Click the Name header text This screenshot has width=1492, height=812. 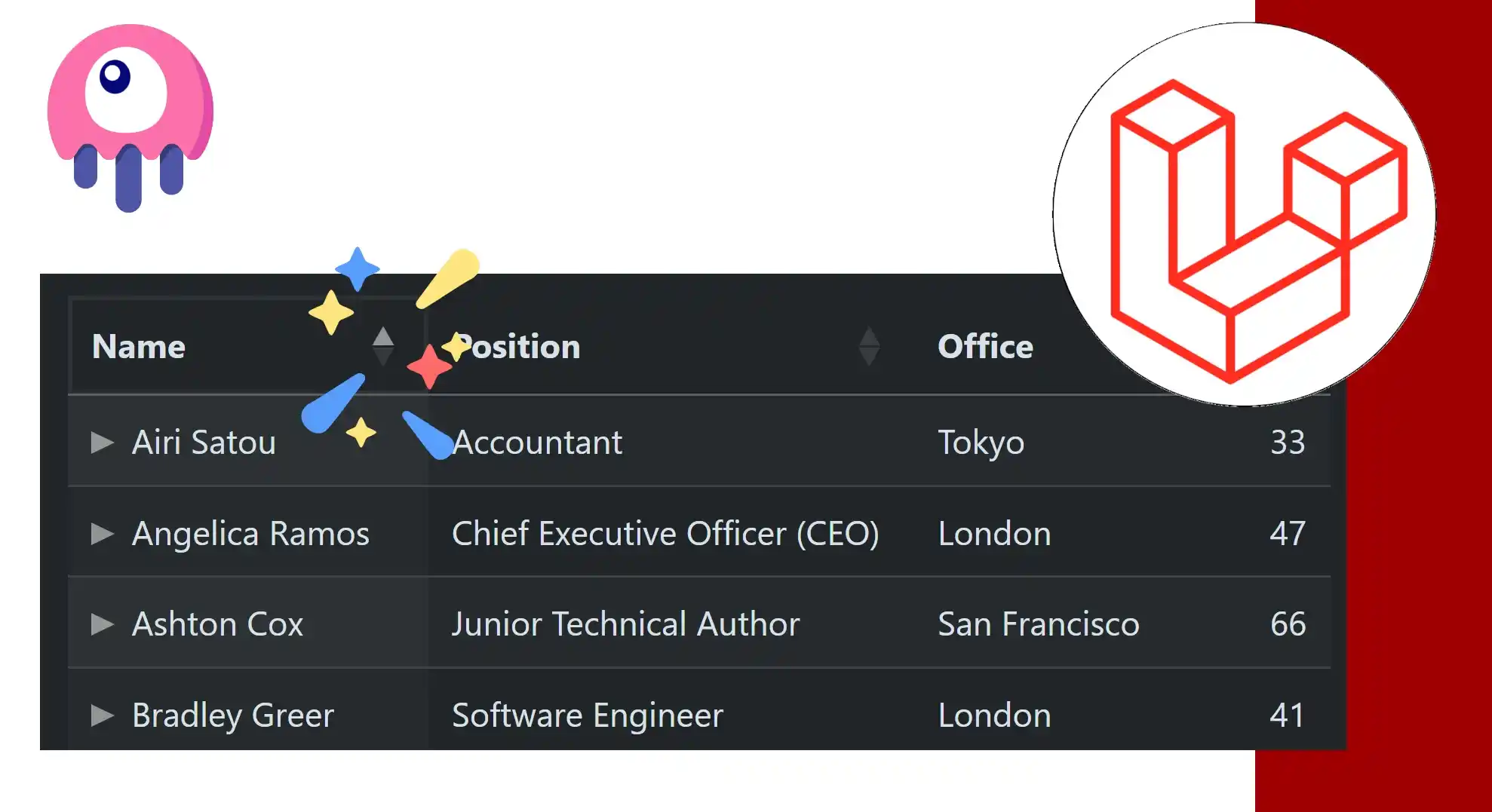(x=139, y=347)
